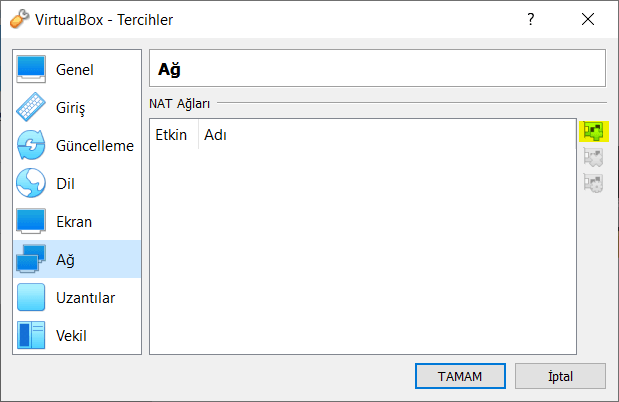619x402 pixels.
Task: Close the Tercihler dialog window
Action: click(x=585, y=19)
